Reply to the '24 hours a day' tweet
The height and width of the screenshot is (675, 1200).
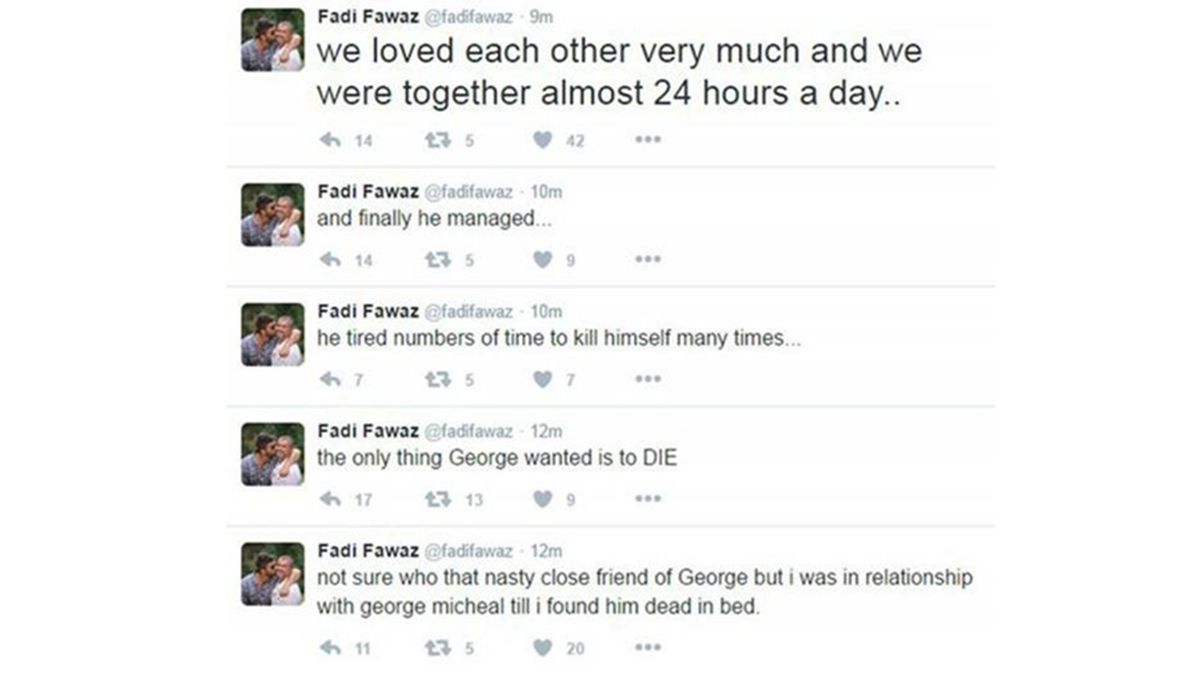point(330,140)
